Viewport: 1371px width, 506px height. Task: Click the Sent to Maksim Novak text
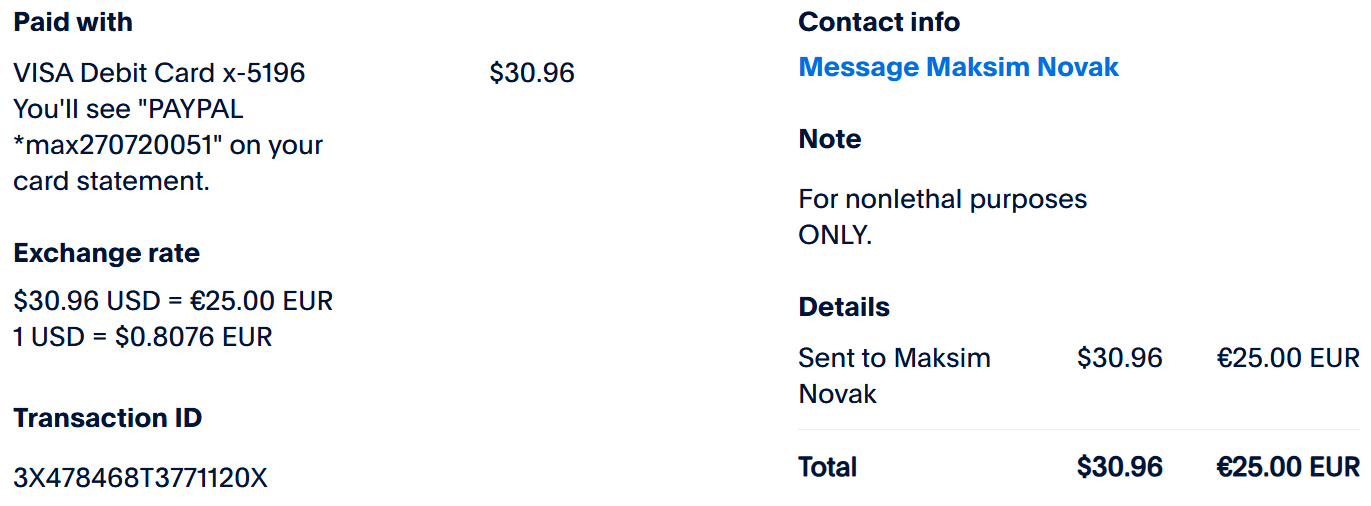(894, 375)
